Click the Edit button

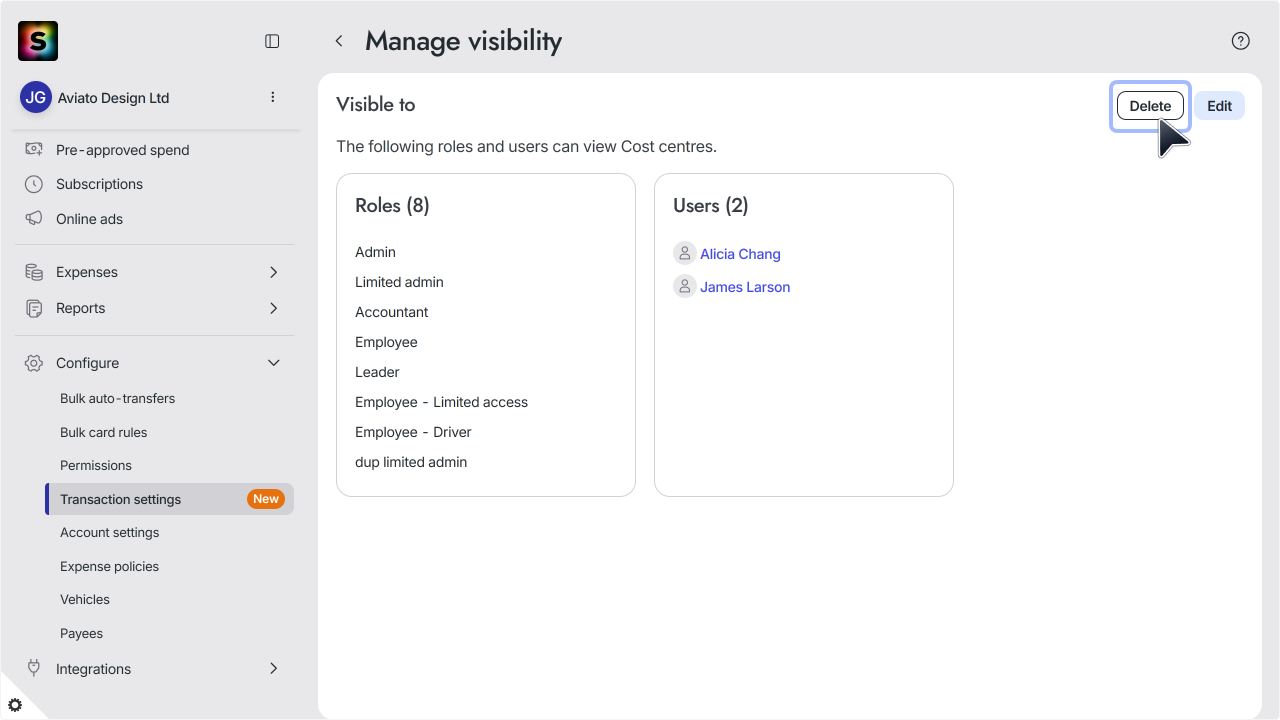point(1219,106)
